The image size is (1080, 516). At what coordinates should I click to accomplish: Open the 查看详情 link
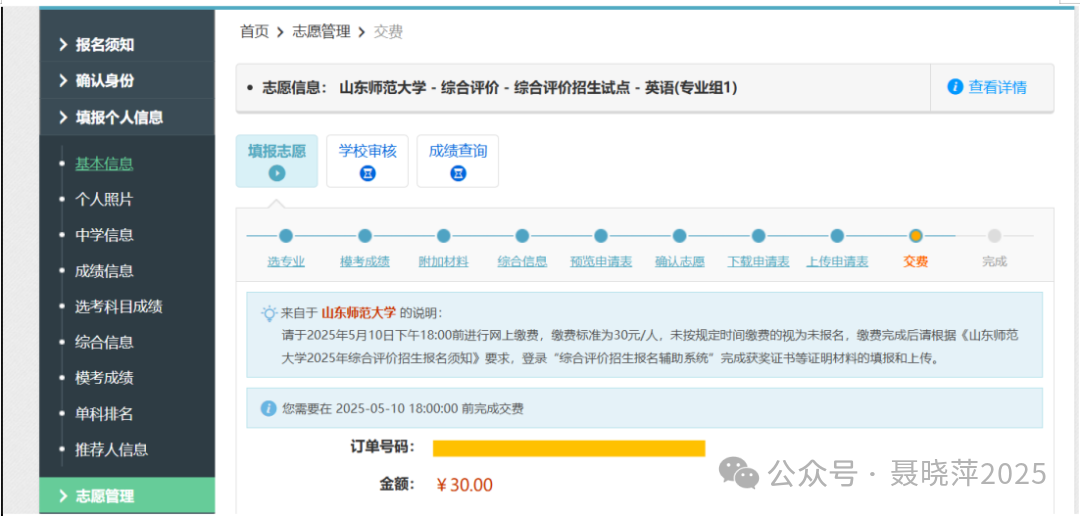click(x=997, y=87)
